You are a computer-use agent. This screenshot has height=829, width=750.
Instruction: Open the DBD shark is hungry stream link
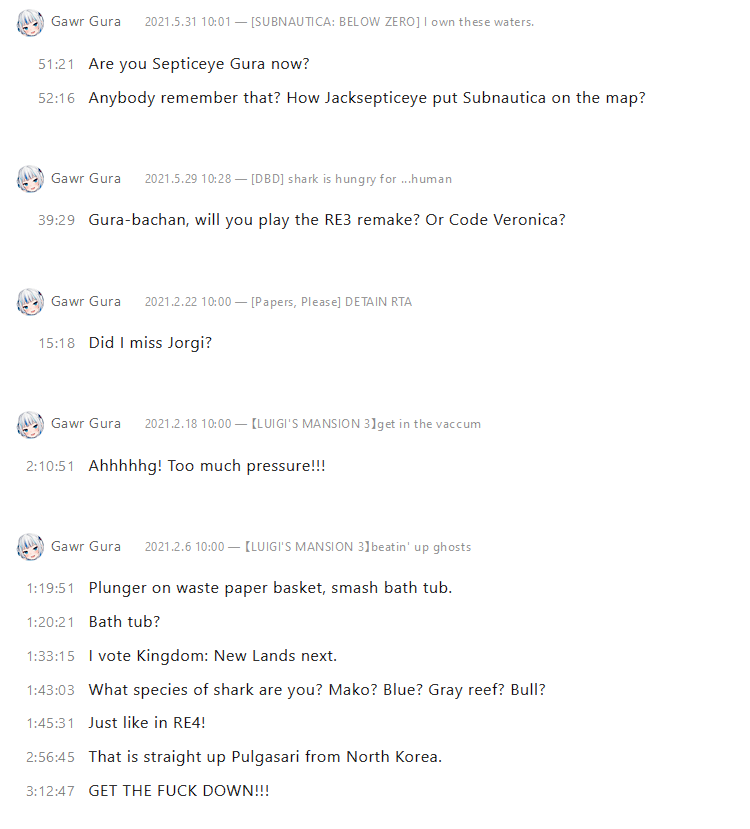point(351,179)
